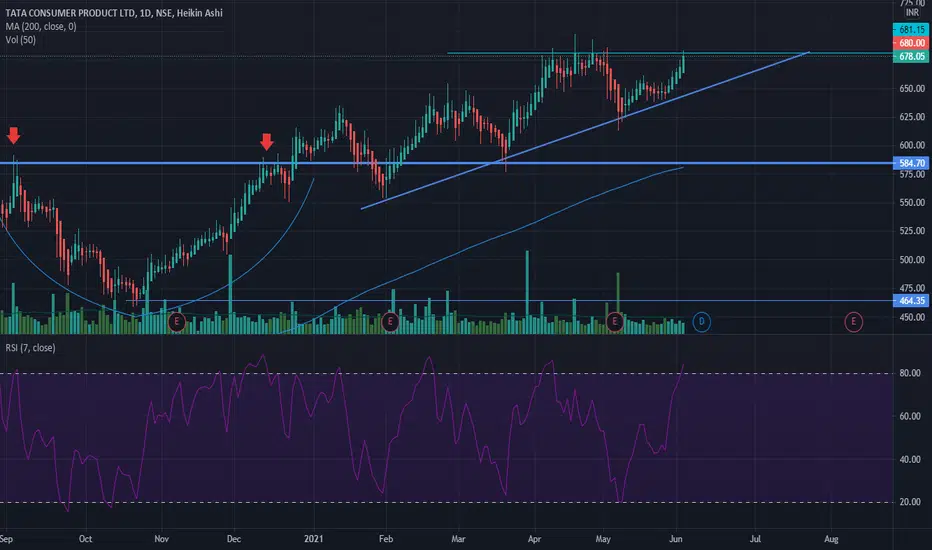The width and height of the screenshot is (932, 550).
Task: Select the Vol (50) indicator legend
Action: [21, 40]
